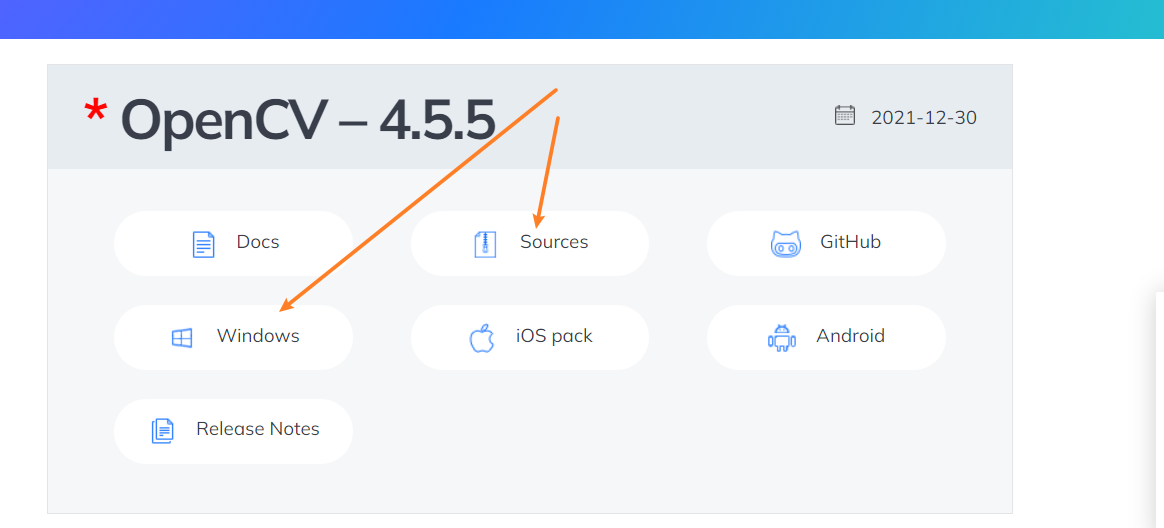Download the iOS pack
This screenshot has width=1164, height=528.
[529, 337]
